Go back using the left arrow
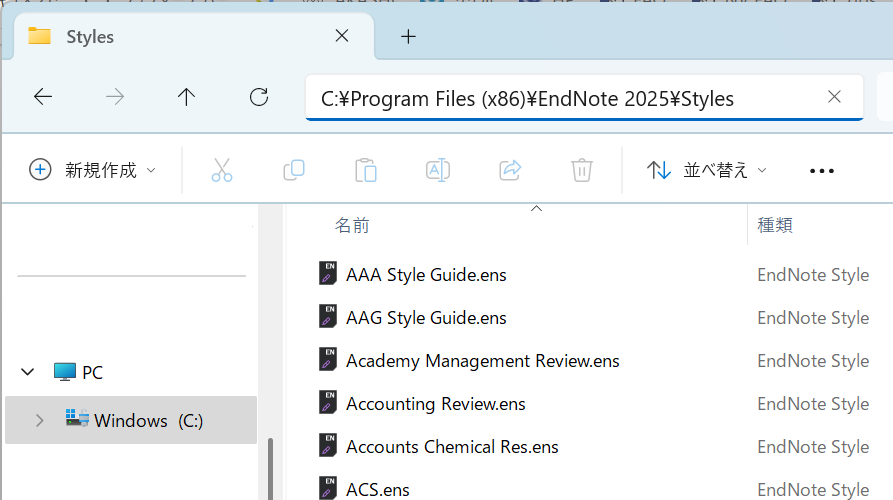Image resolution: width=893 pixels, height=500 pixels. pos(43,97)
